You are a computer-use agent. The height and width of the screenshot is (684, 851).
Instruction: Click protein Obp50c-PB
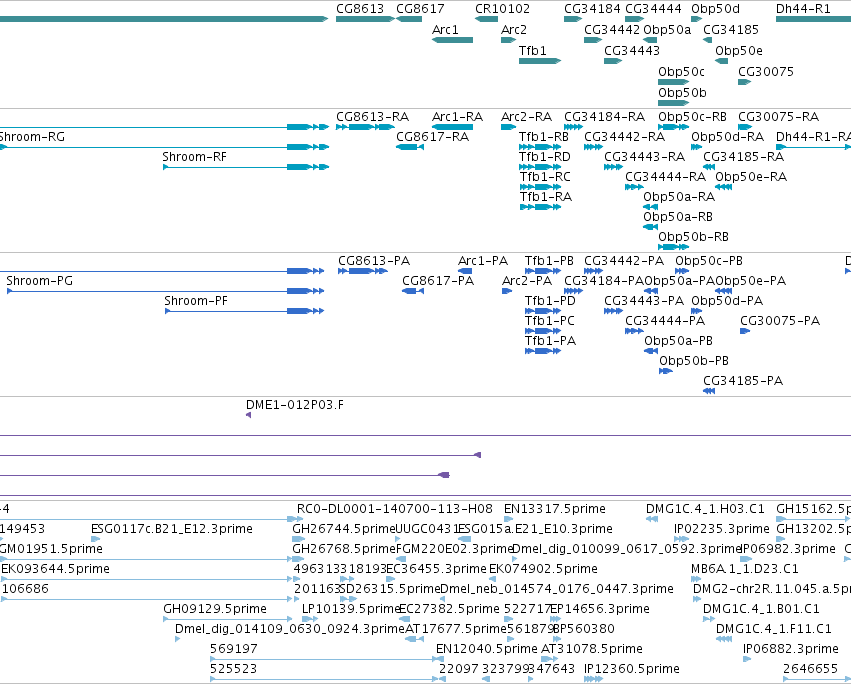(x=682, y=271)
